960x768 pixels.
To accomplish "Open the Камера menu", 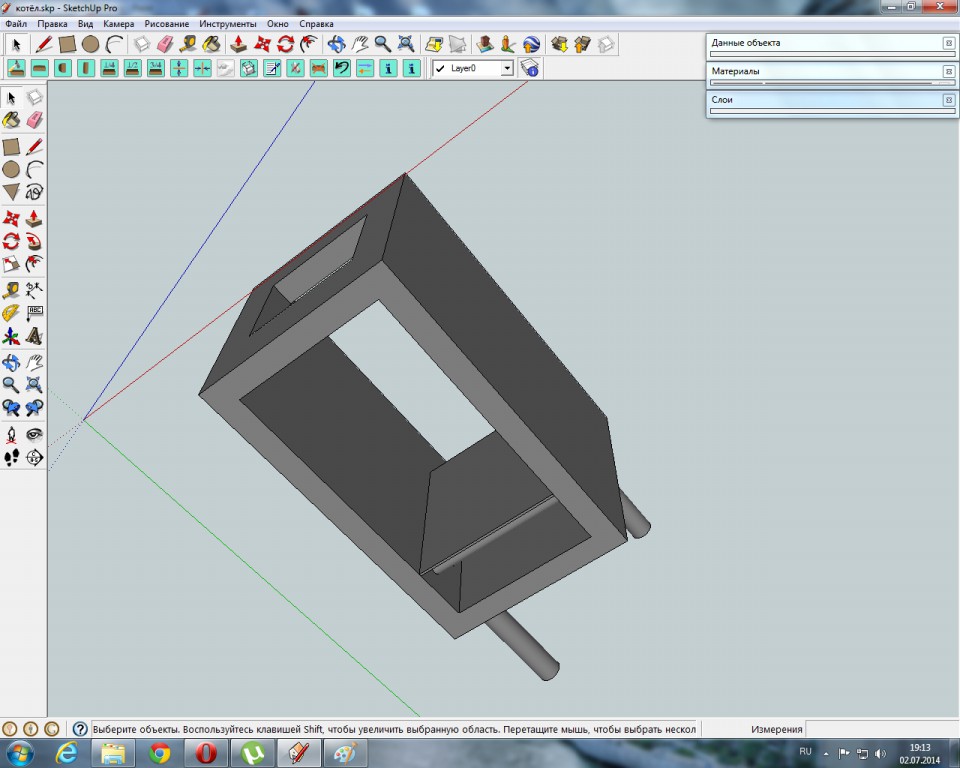I will (x=118, y=23).
